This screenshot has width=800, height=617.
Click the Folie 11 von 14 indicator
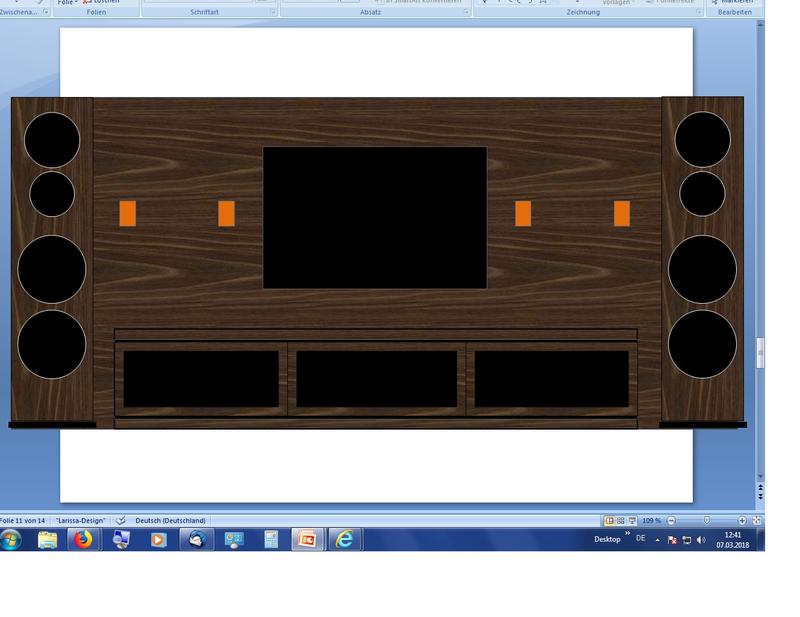point(22,521)
